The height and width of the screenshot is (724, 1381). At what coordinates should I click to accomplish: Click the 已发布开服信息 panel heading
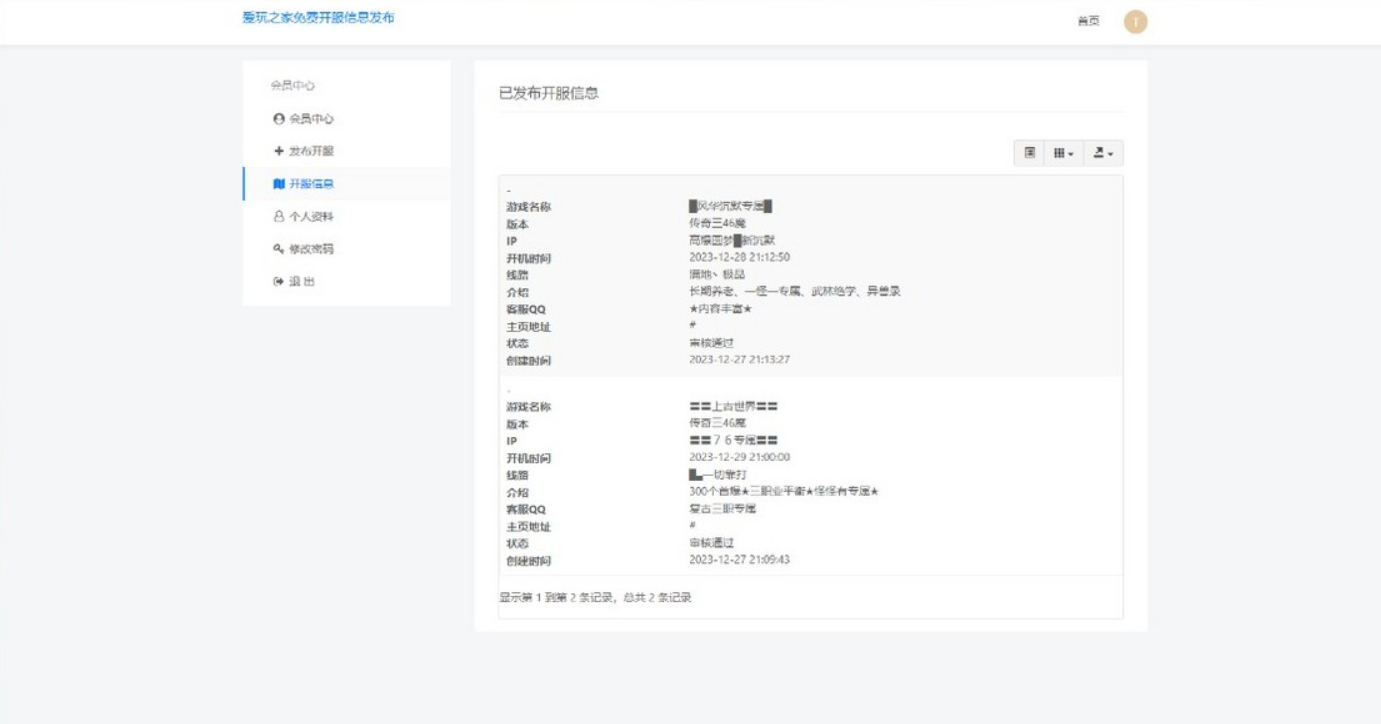[x=549, y=93]
